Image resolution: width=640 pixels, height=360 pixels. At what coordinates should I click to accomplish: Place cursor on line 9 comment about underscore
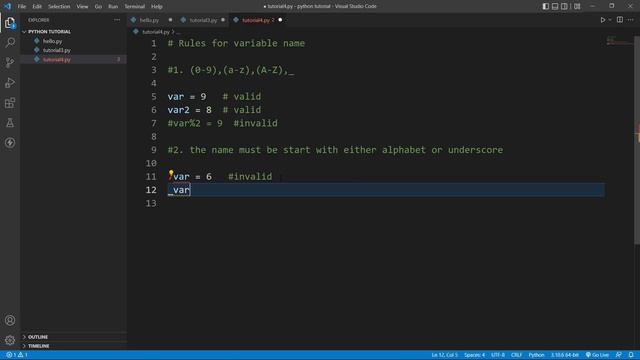pyautogui.click(x=335, y=150)
